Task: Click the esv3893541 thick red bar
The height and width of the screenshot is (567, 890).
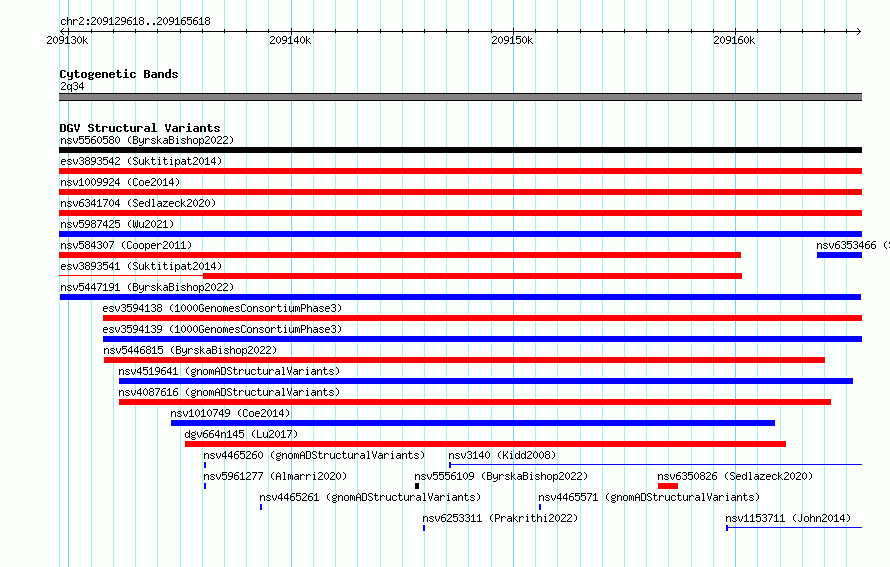Action: click(x=472, y=276)
